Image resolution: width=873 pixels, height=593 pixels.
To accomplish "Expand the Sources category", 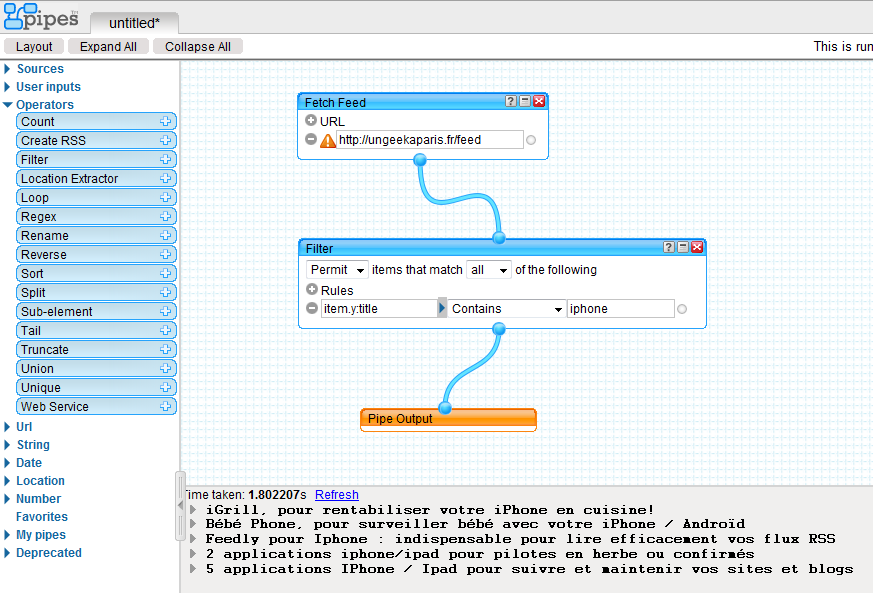I will pyautogui.click(x=8, y=69).
